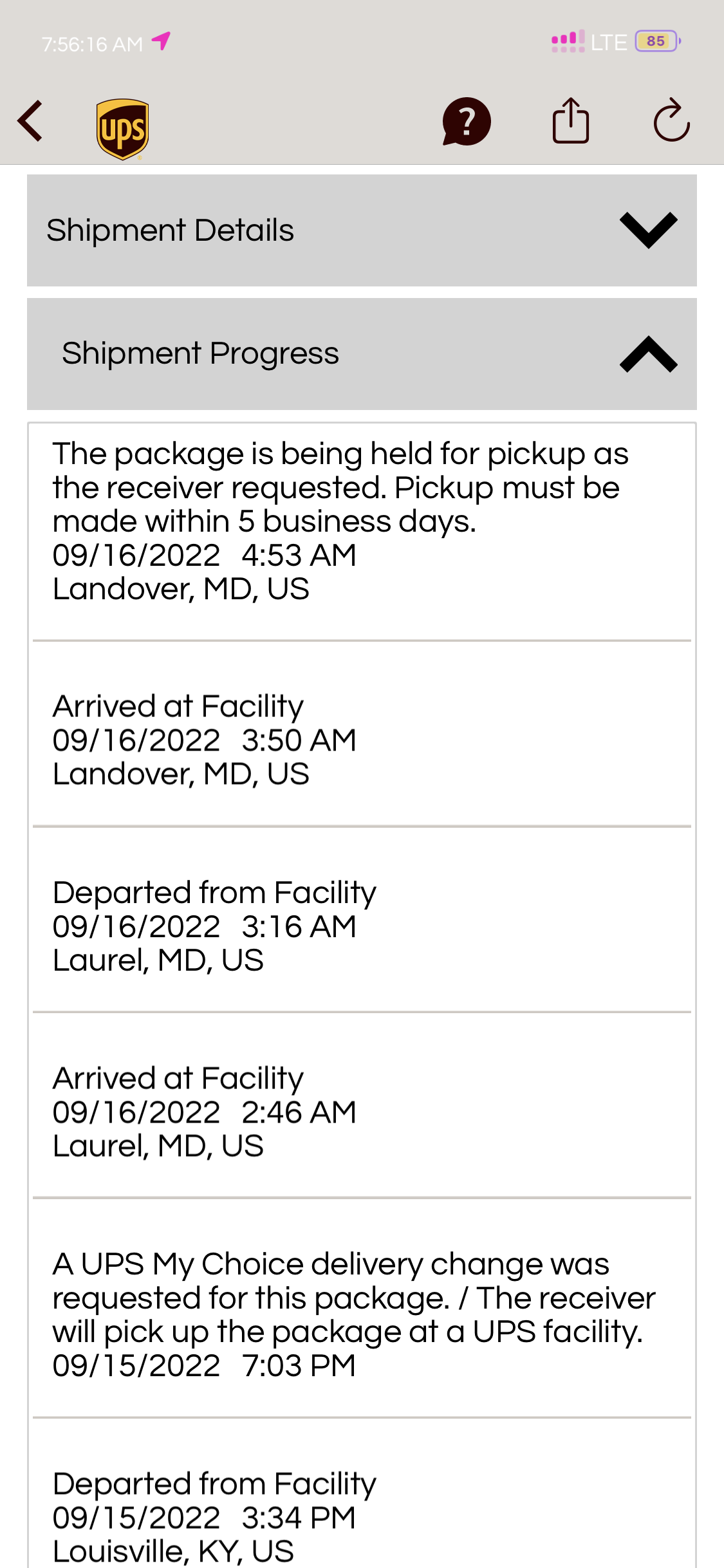The width and height of the screenshot is (724, 1568).
Task: Tap the back arrow icon
Action: click(x=30, y=120)
